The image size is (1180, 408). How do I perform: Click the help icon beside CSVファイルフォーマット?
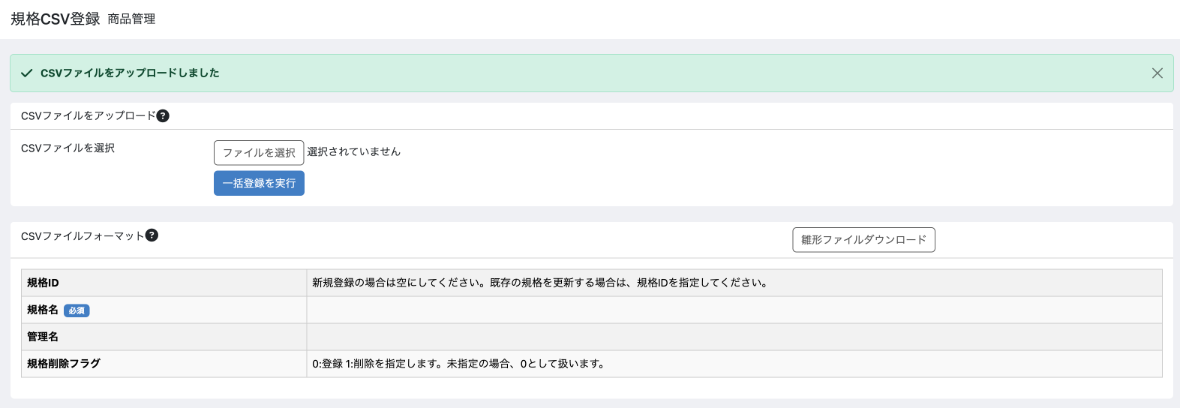[x=152, y=236]
